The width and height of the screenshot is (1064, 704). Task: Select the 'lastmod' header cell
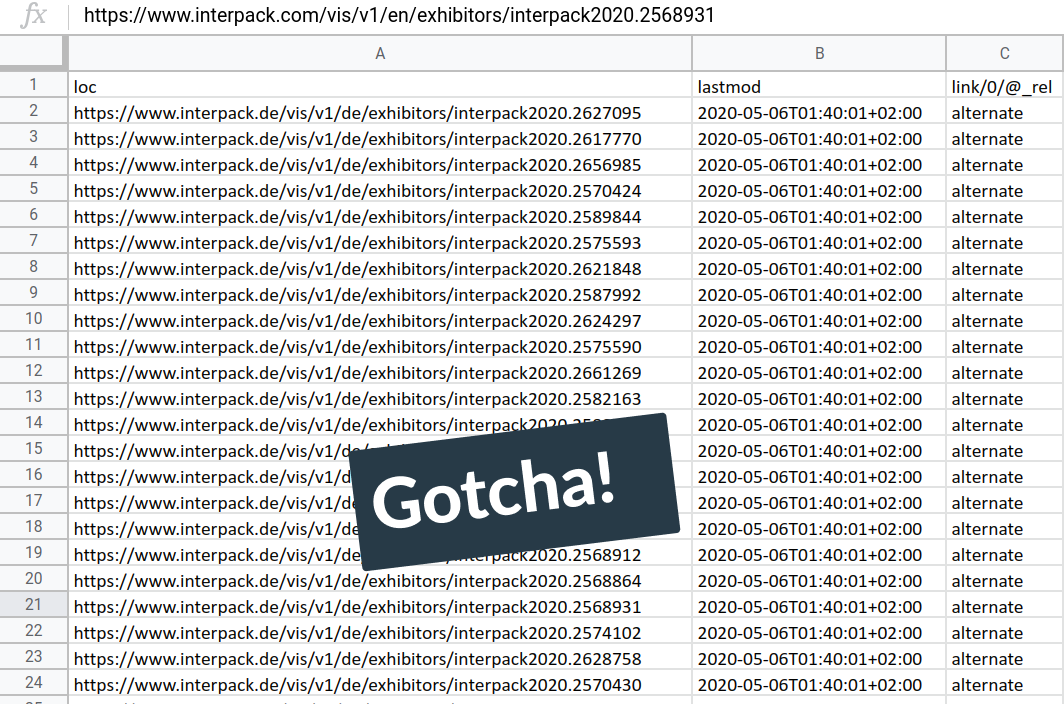[819, 86]
